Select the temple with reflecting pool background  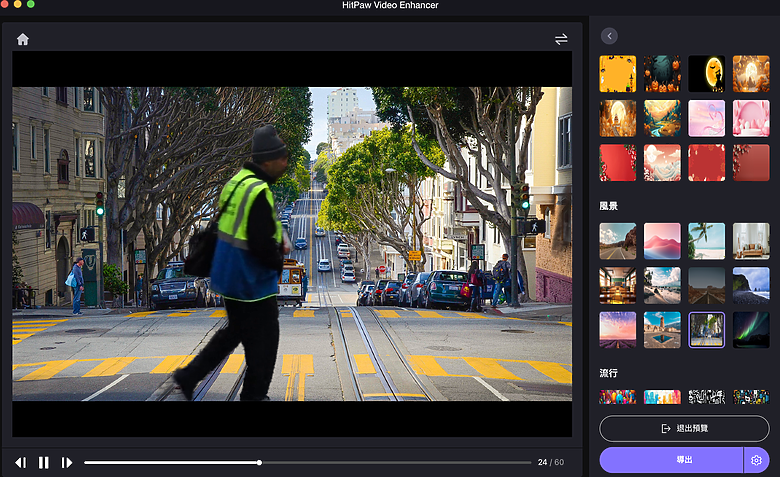tap(662, 330)
